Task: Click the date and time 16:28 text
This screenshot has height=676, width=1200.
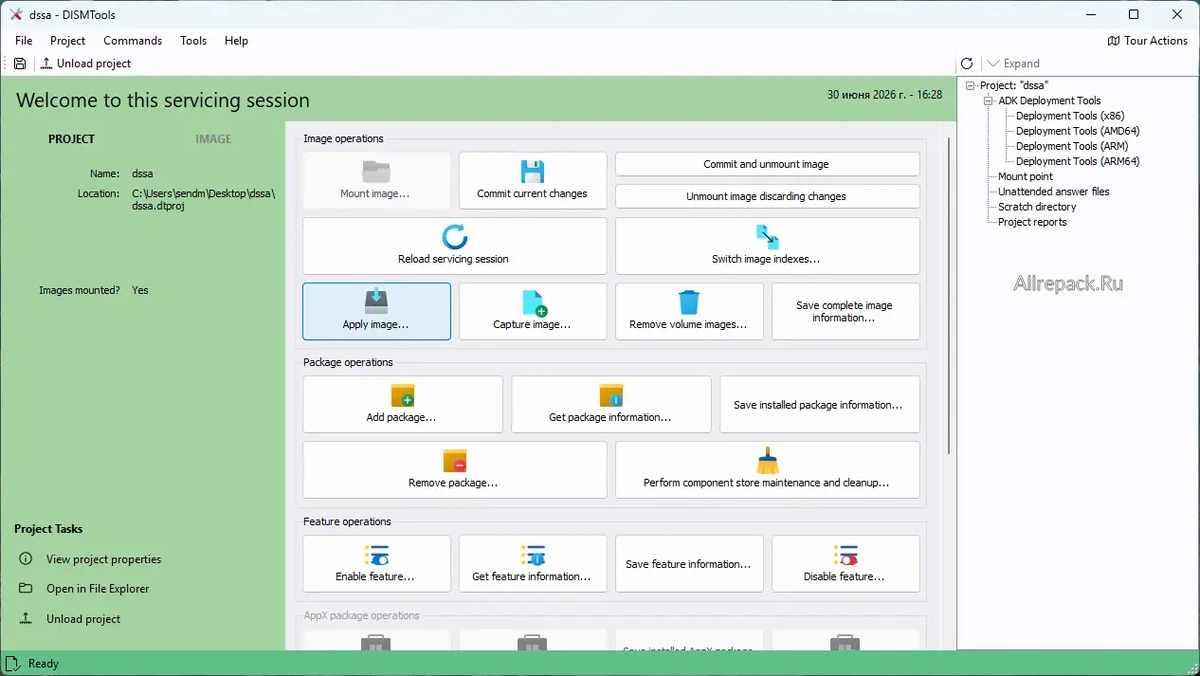Action: pyautogui.click(x=885, y=95)
